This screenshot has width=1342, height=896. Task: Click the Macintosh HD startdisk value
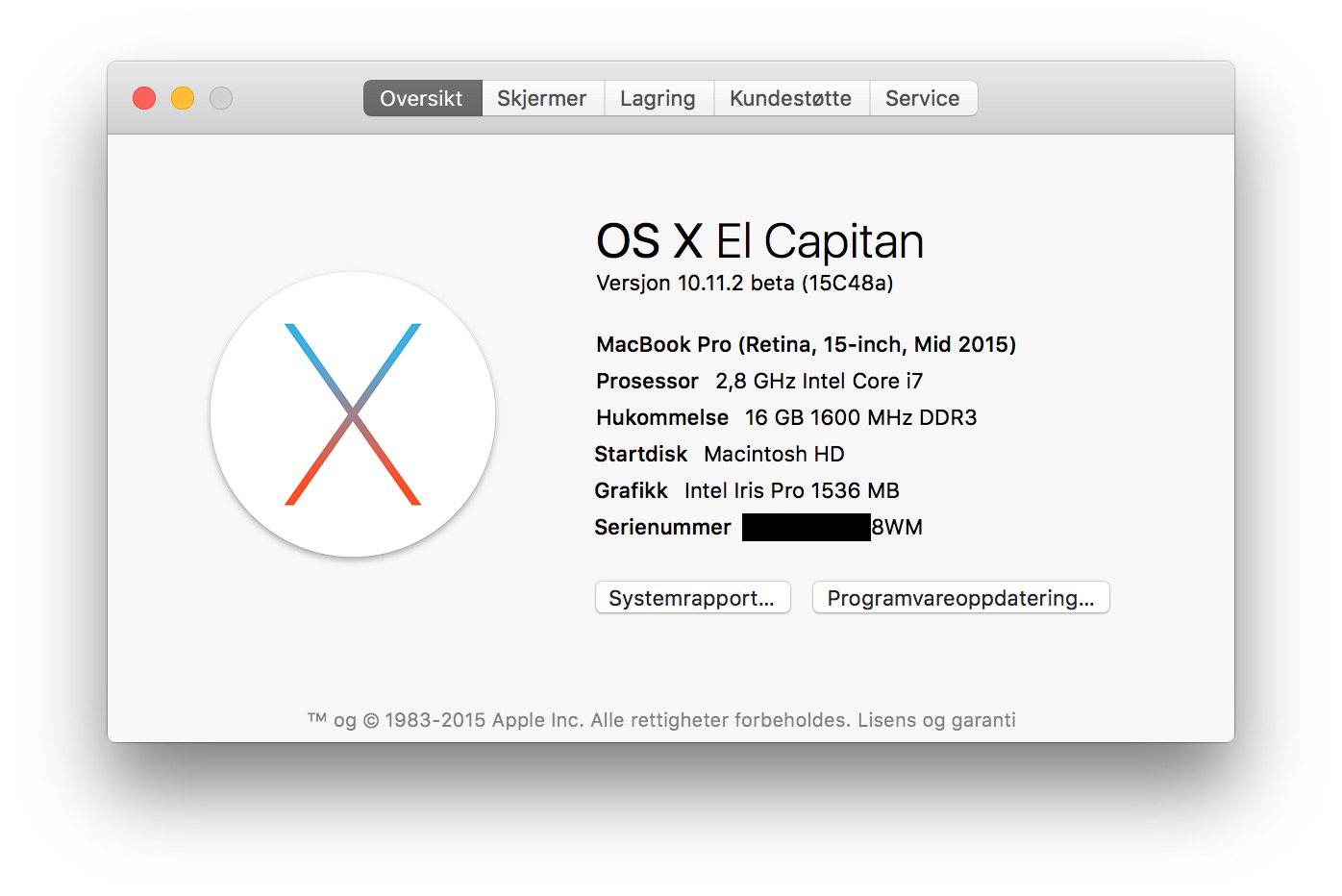774,455
